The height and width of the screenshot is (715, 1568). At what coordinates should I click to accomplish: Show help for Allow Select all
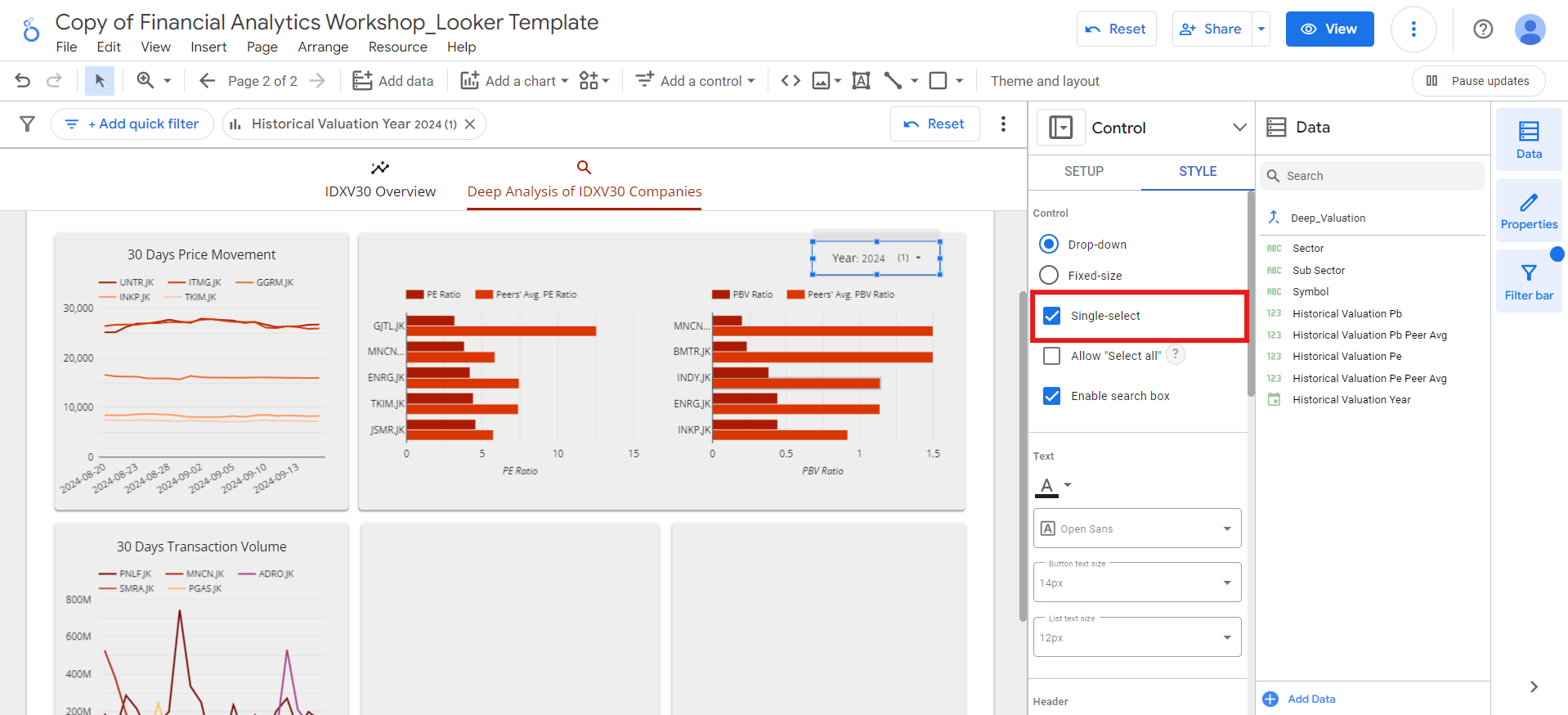point(1175,354)
